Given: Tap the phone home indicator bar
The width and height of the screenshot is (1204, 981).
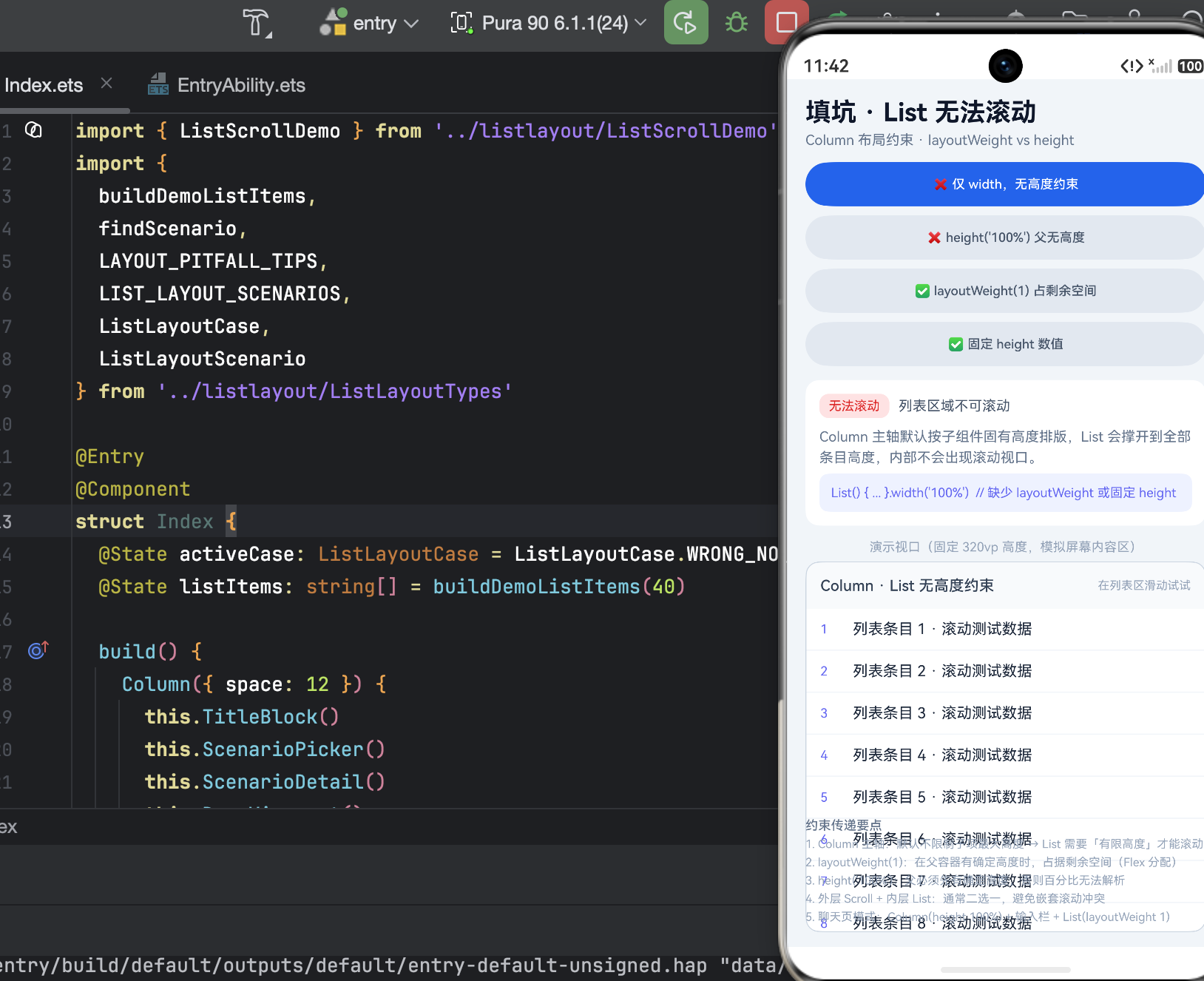Looking at the screenshot, I should 1005,969.
